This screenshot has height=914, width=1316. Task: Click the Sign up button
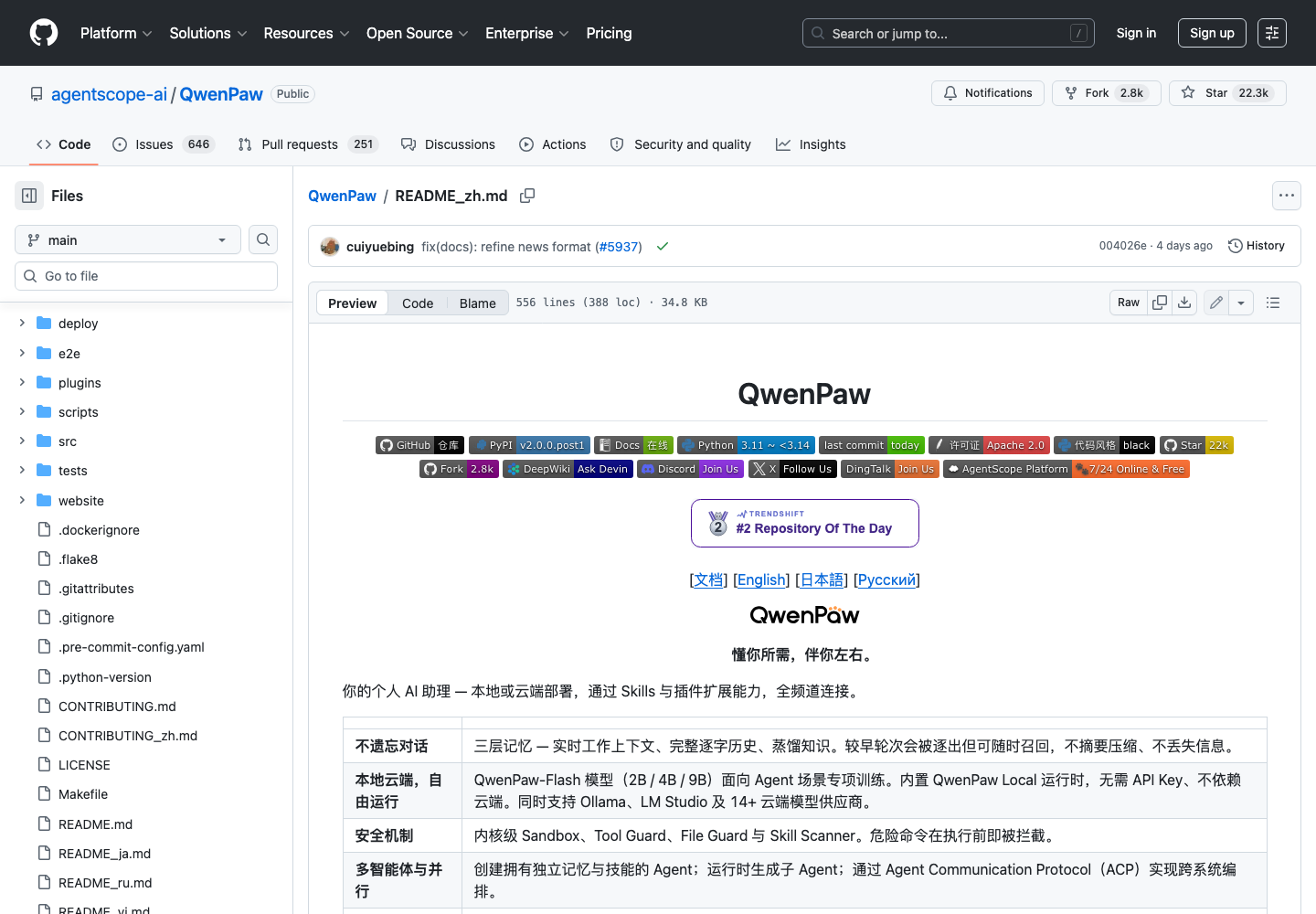(1212, 33)
